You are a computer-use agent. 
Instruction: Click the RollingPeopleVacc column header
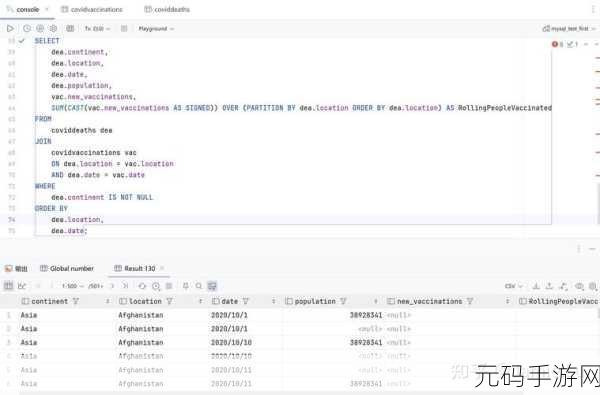(x=559, y=301)
